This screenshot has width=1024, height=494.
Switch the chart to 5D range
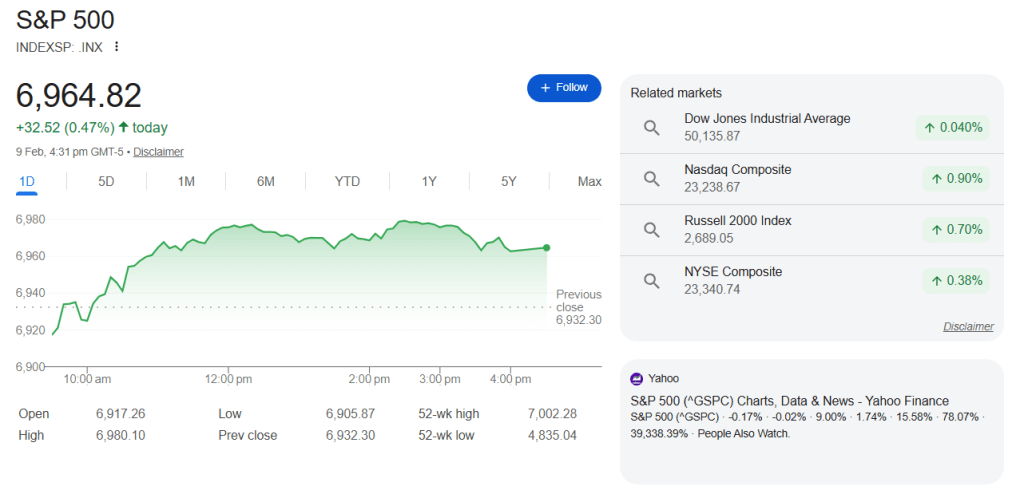[x=106, y=182]
